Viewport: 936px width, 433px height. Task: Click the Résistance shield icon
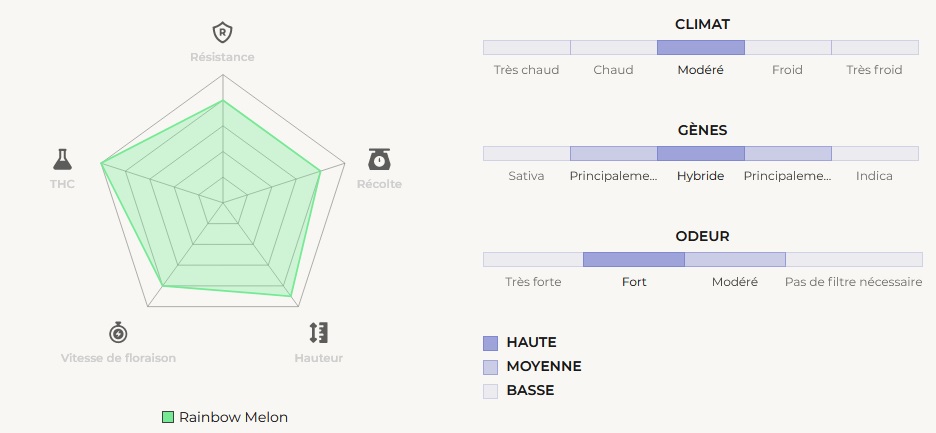click(222, 33)
